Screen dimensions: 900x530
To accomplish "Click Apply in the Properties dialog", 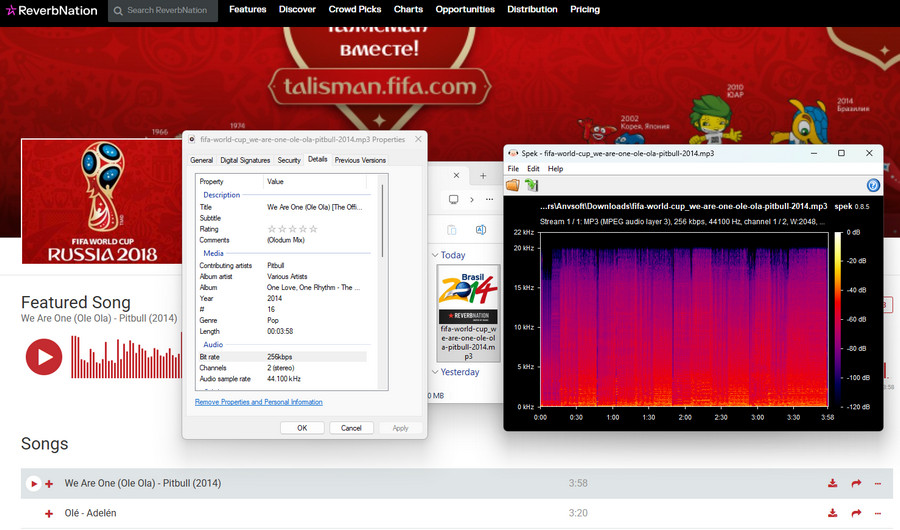I will (401, 428).
